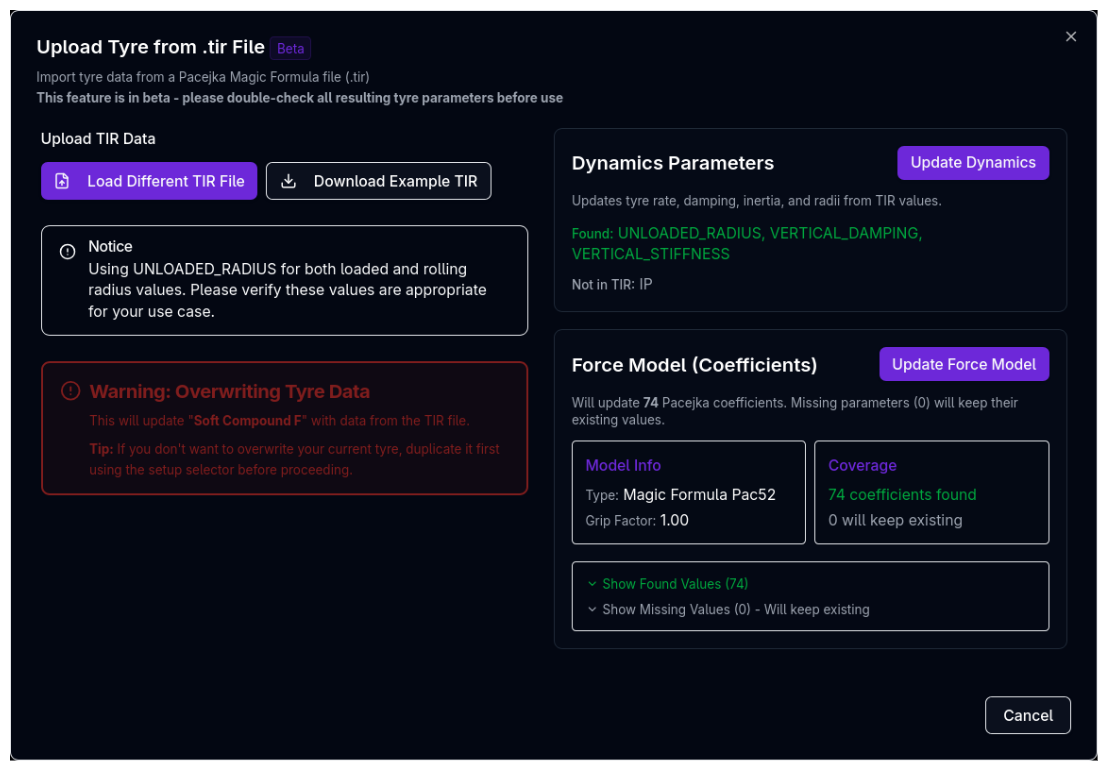
Task: Click the info icon beside Notice
Action: coord(67,251)
